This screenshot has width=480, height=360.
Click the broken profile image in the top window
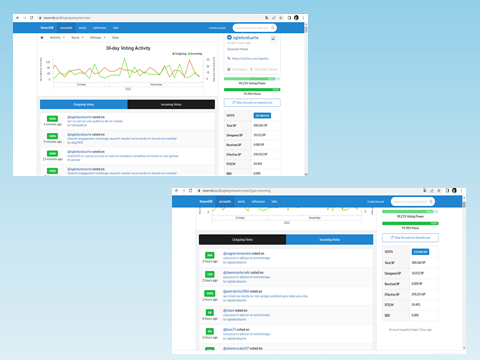tap(274, 38)
